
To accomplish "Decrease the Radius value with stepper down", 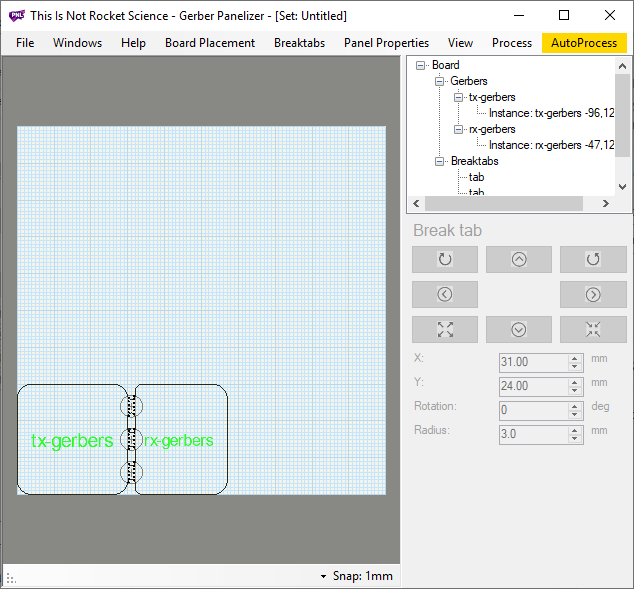I will point(575,439).
